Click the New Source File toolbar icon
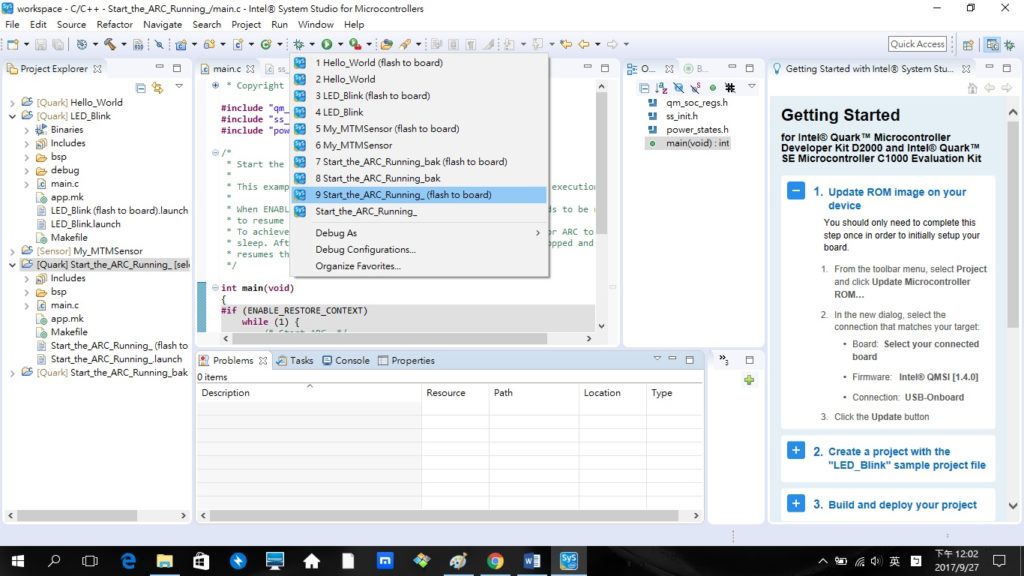The width and height of the screenshot is (1024, 576). coord(238,44)
